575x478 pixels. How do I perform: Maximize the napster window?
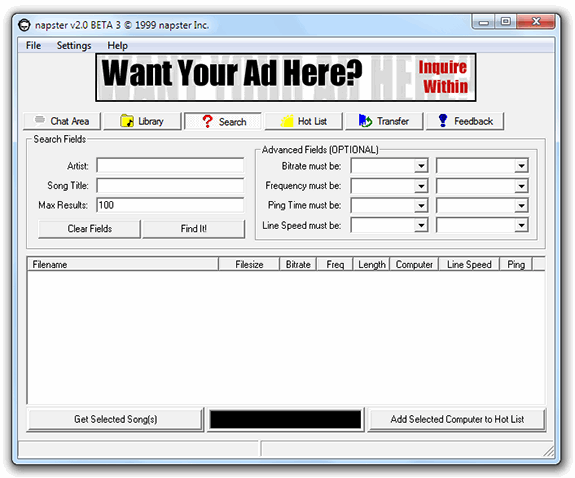[506, 22]
